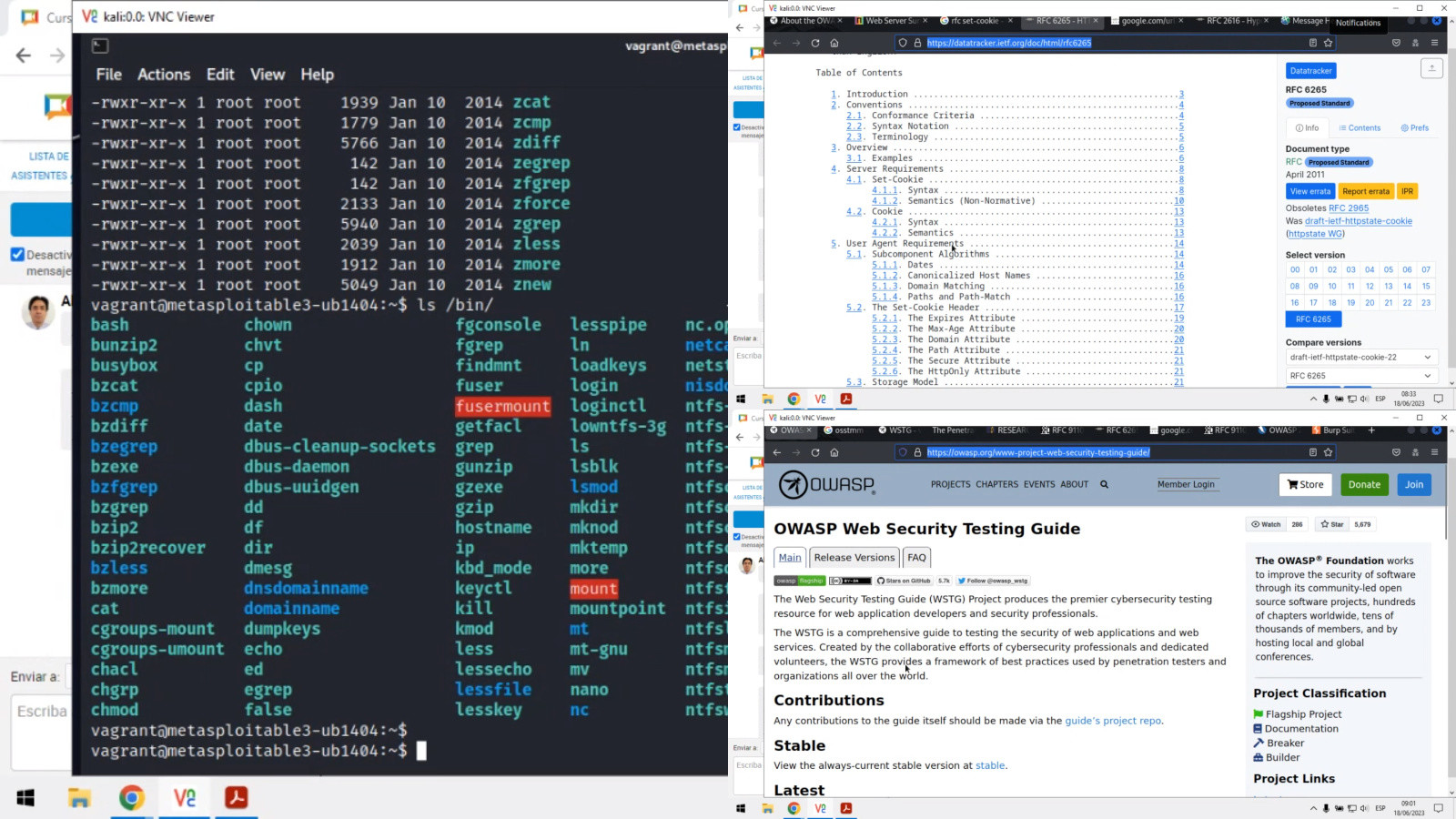This screenshot has height=819, width=1456.
Task: Expand hidden tray icons beside the 08:33 clock
Action: 1313,399
